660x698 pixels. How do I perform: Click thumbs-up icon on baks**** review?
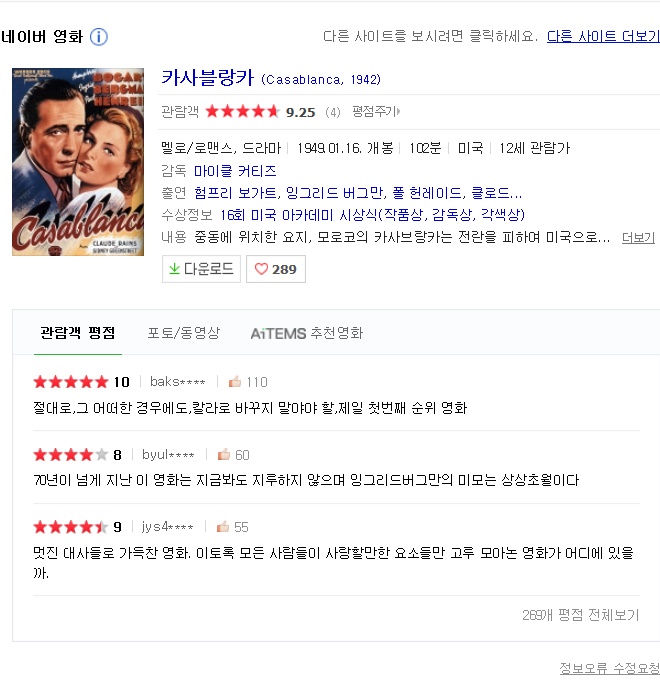(x=235, y=382)
